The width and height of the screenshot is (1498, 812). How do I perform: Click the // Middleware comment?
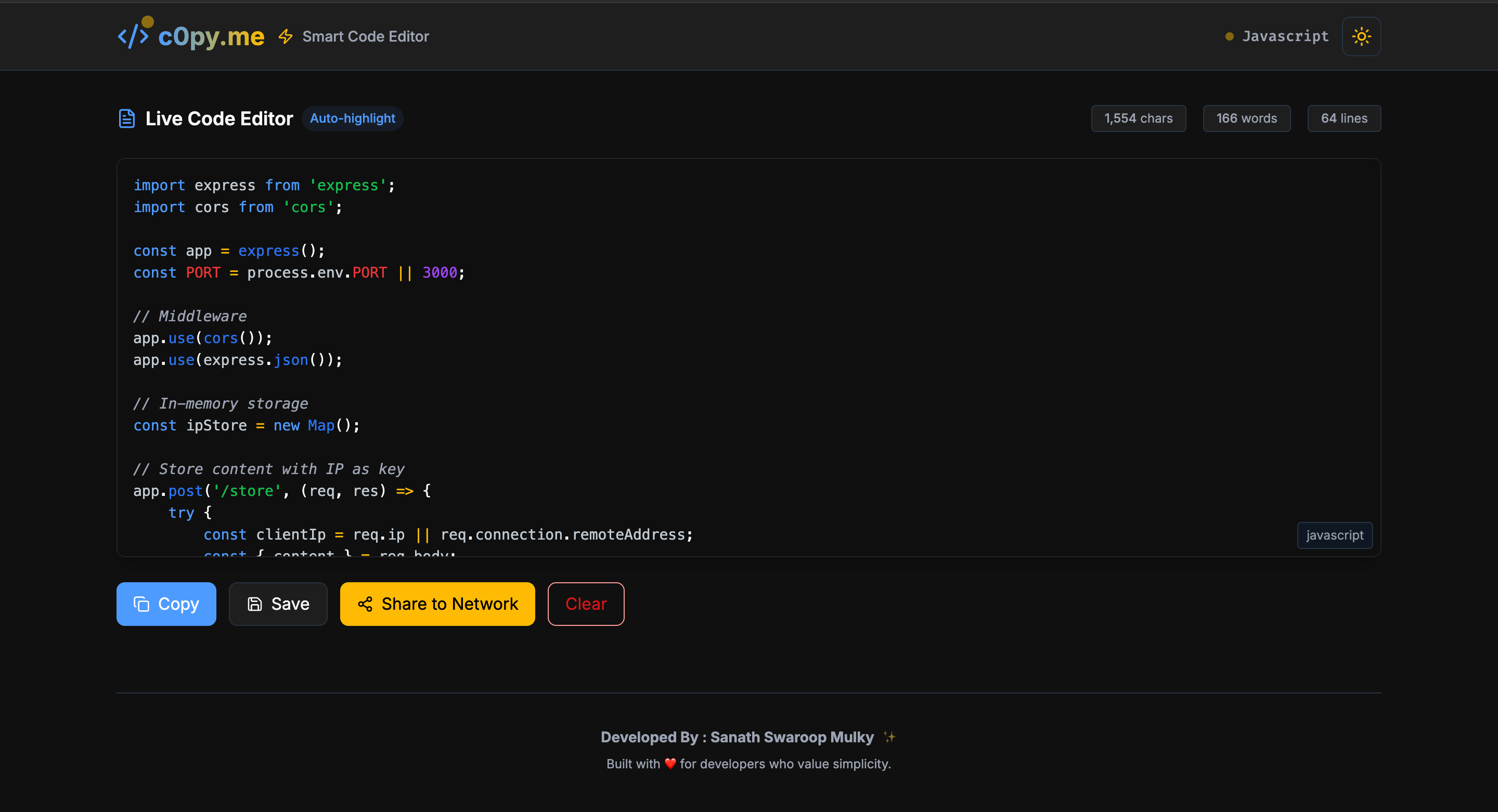point(190,316)
